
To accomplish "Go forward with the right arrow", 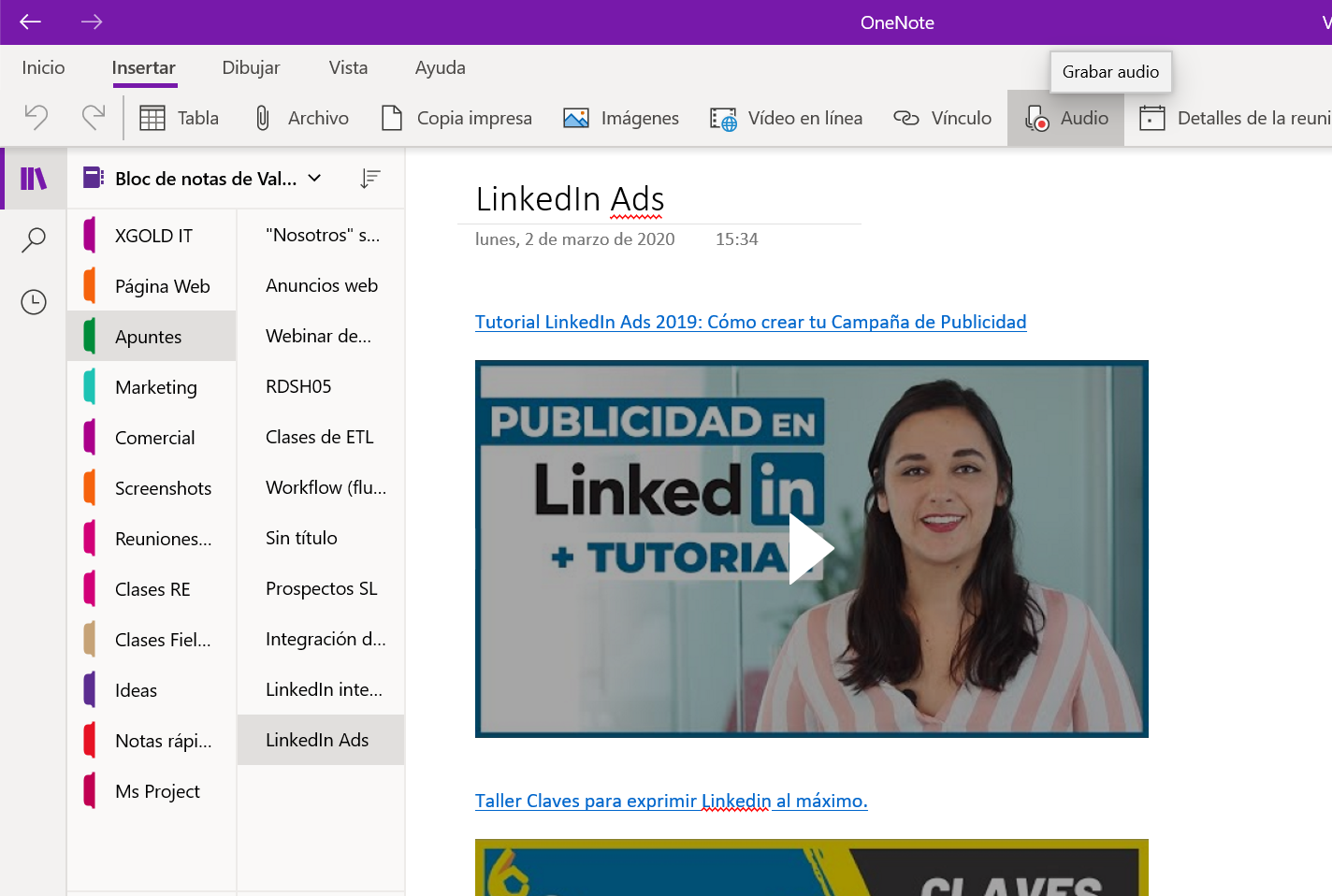I will pyautogui.click(x=92, y=22).
